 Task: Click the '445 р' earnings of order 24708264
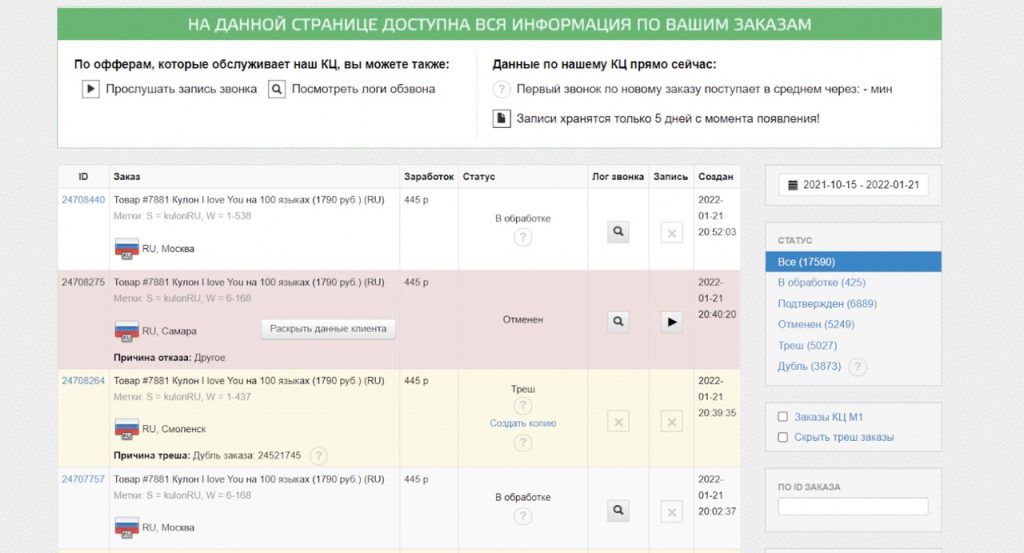click(416, 381)
